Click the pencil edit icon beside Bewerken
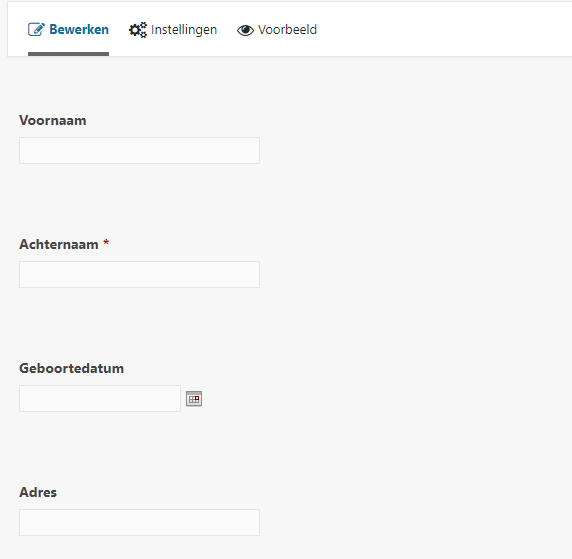Image resolution: width=572 pixels, height=559 pixels. [x=36, y=30]
